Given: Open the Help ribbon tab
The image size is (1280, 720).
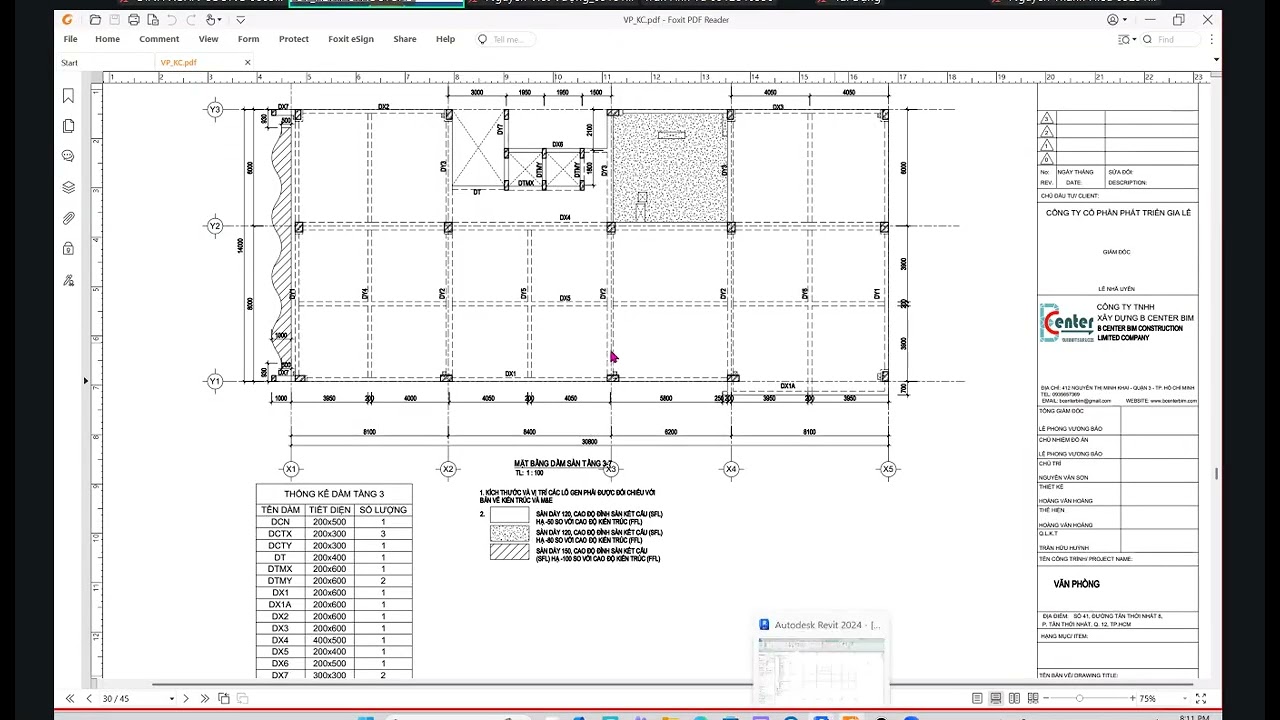Looking at the screenshot, I should (x=445, y=39).
